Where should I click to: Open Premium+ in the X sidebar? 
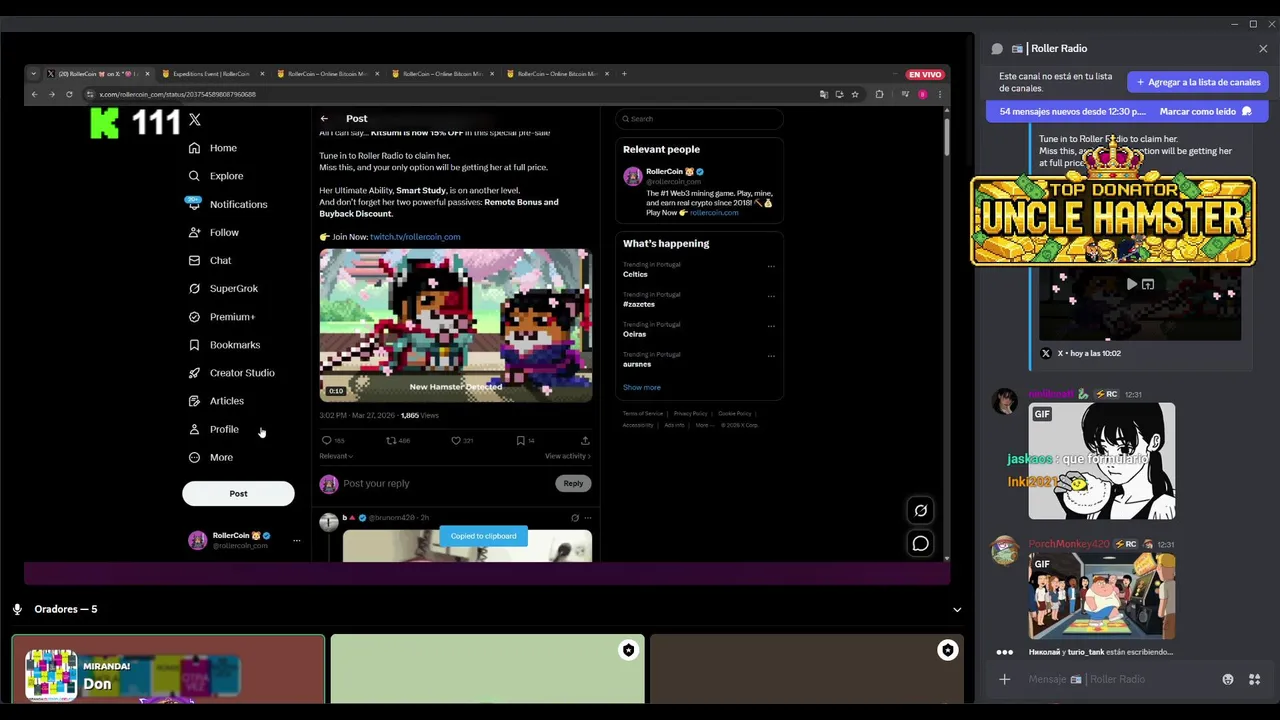point(222,317)
